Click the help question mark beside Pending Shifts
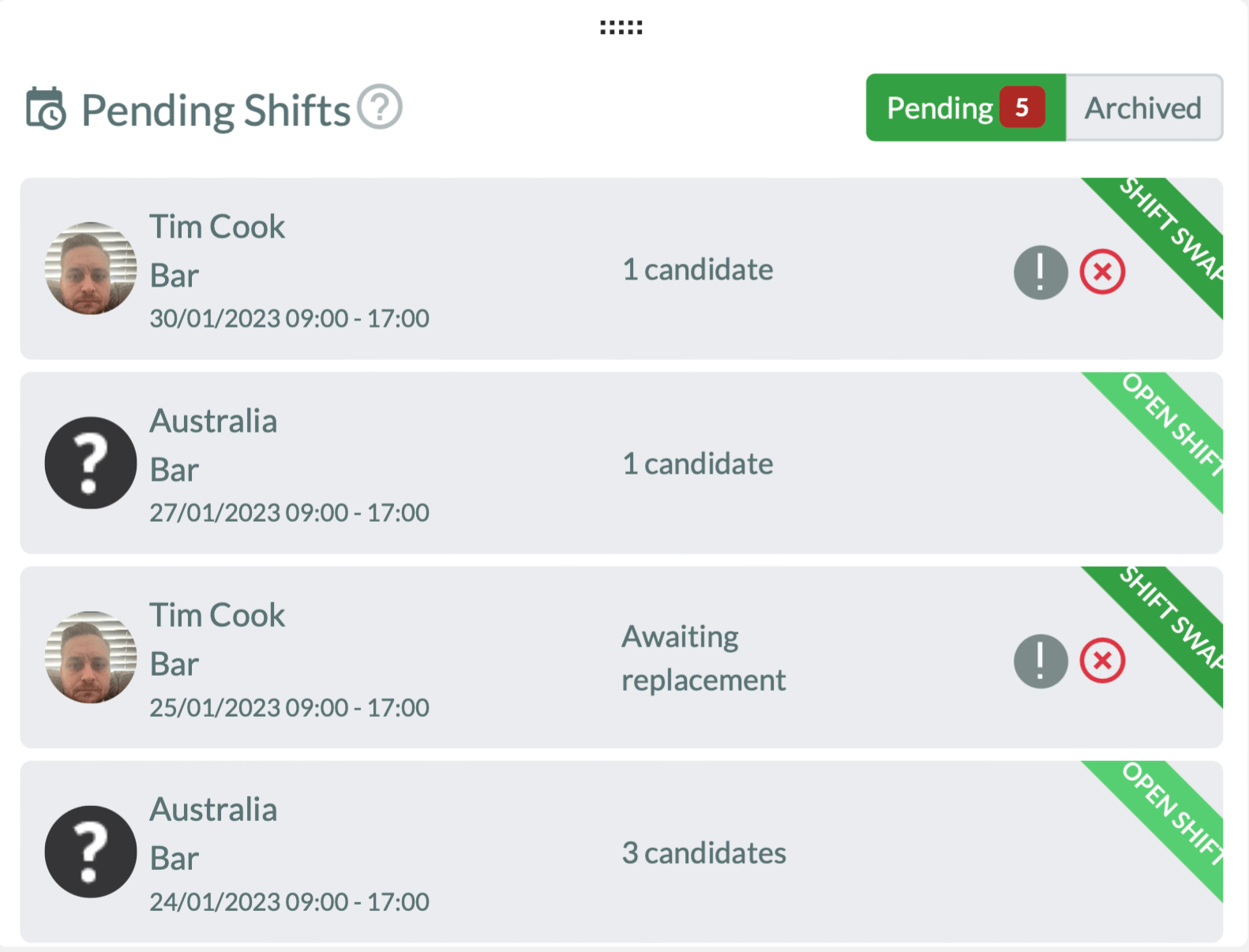1249x952 pixels. (x=380, y=107)
